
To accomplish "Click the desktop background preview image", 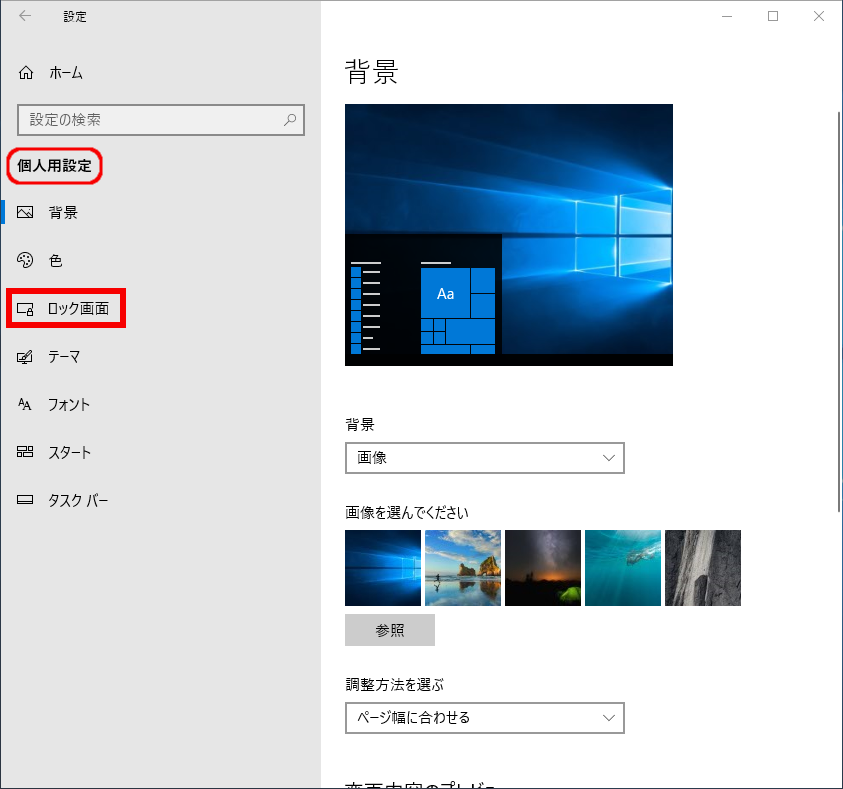I will tap(509, 235).
